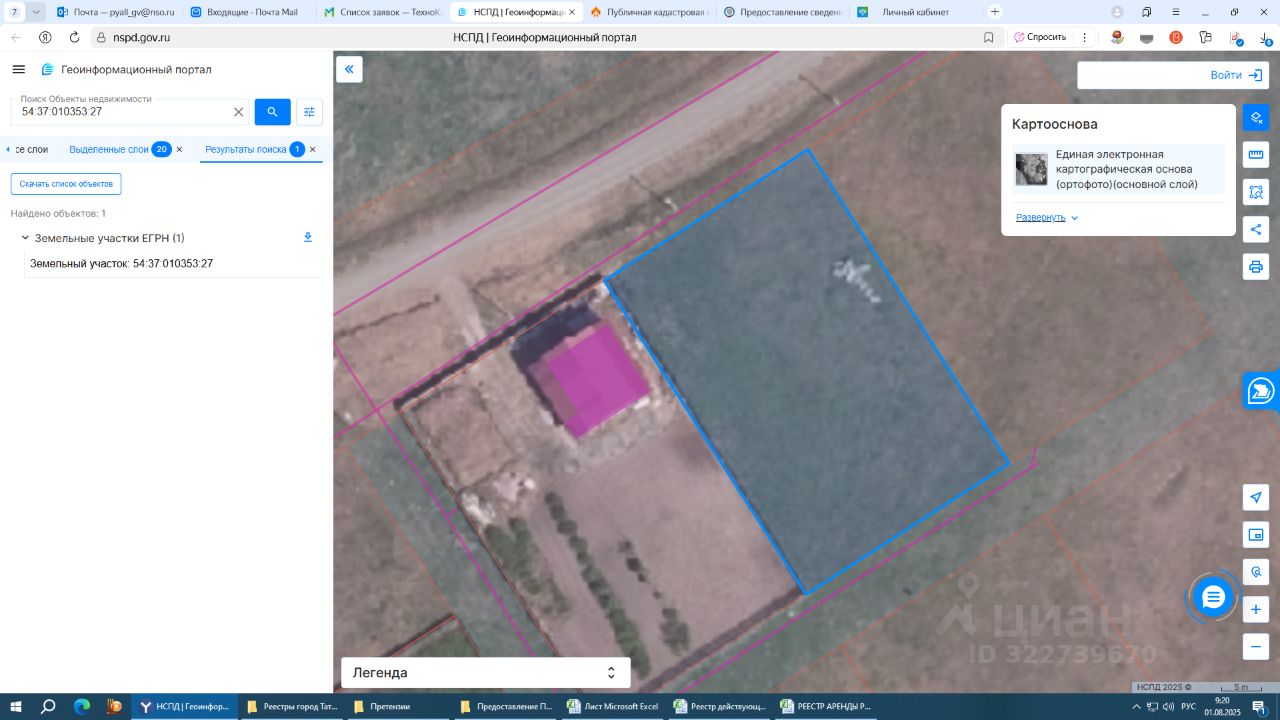The image size is (1280, 720).
Task: Open the blue side assistant tab
Action: (x=1261, y=391)
